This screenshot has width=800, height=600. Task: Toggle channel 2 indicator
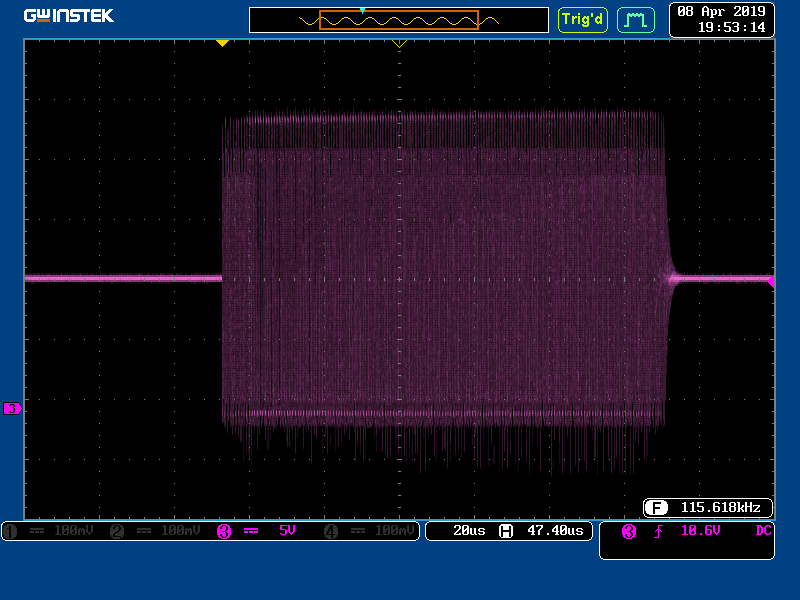coord(117,531)
